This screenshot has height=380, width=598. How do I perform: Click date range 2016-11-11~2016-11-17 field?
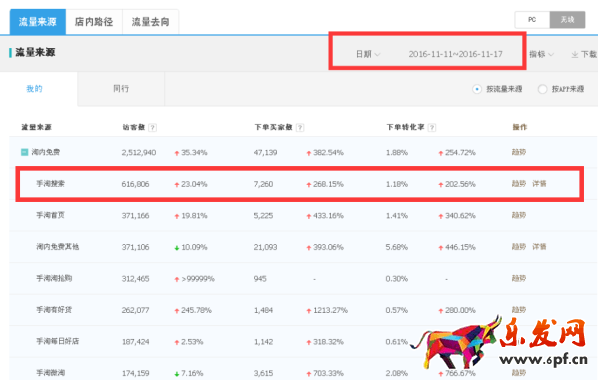pos(455,54)
